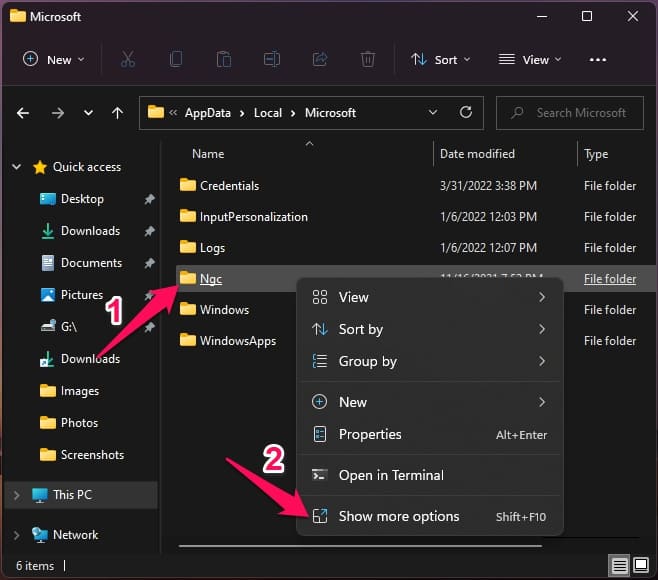The image size is (658, 580).
Task: Select Show more options in context menu
Action: click(399, 516)
